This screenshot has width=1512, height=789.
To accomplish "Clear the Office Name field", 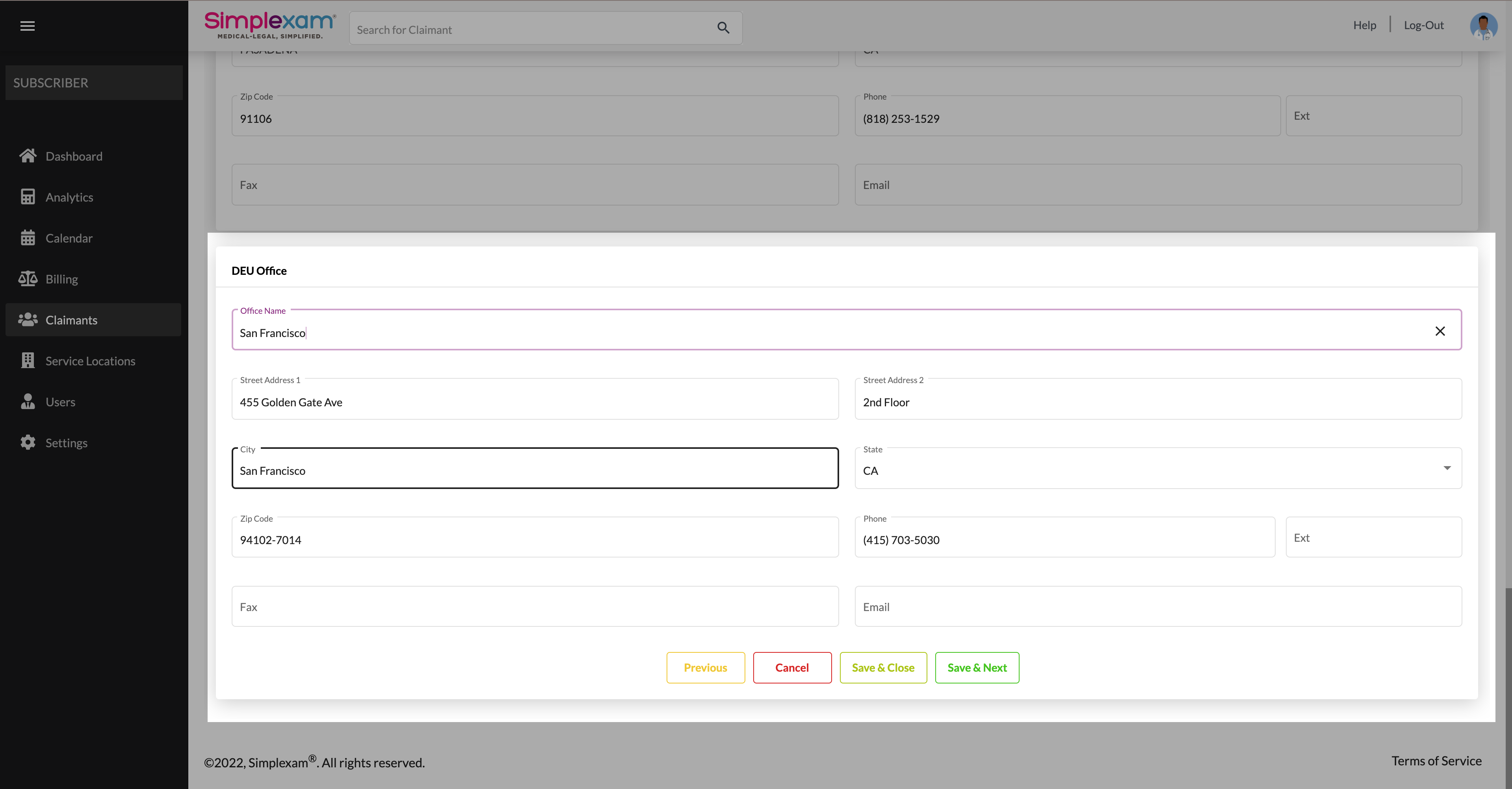I will point(1440,331).
